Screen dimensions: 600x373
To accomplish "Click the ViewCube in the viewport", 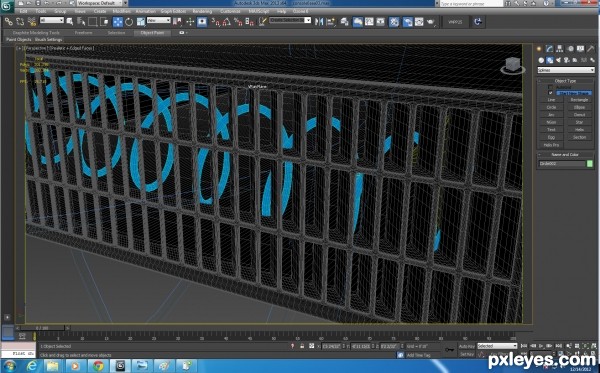I will pyautogui.click(x=513, y=65).
